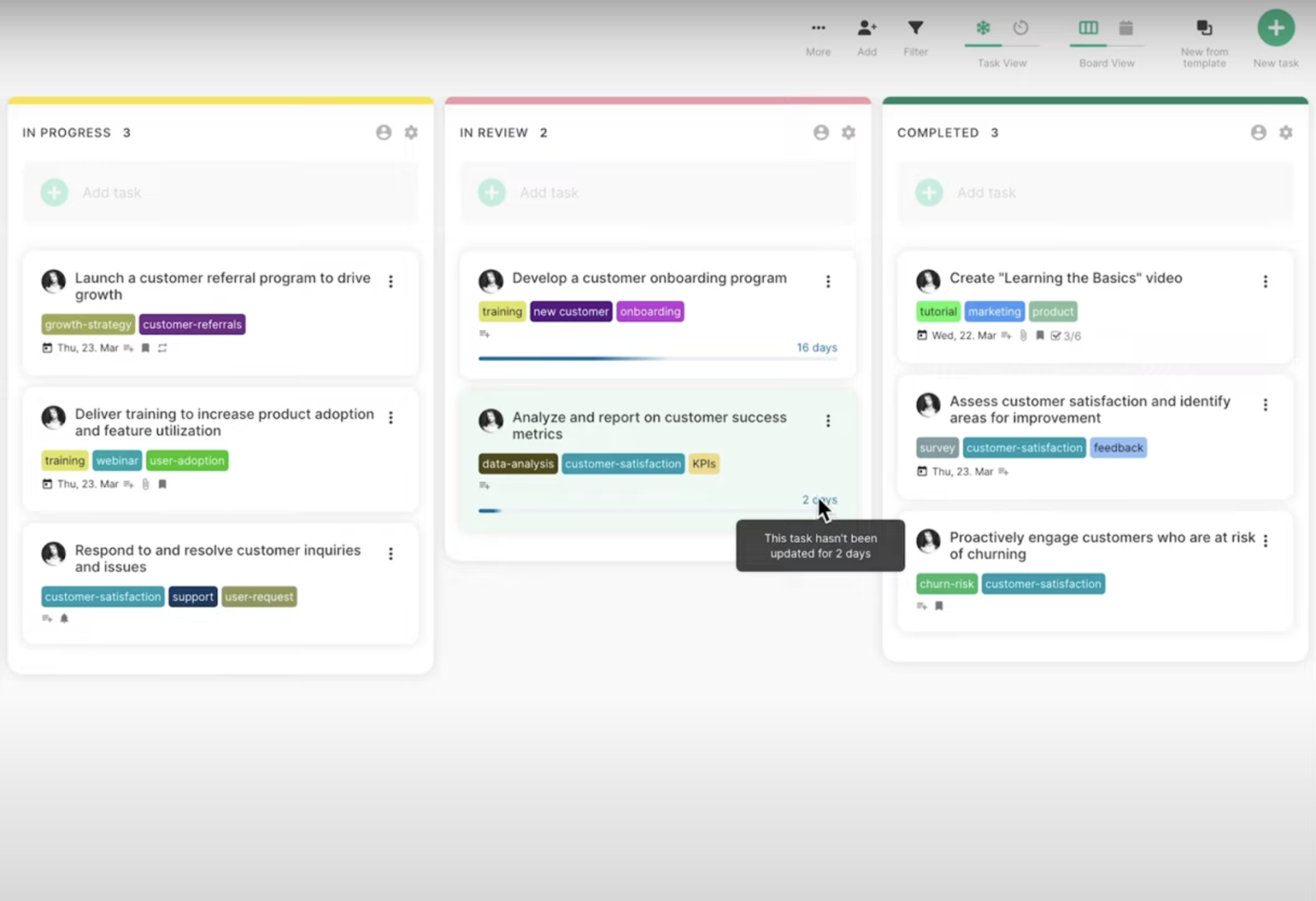Open the New from template icon
The width and height of the screenshot is (1316, 901).
[1204, 29]
